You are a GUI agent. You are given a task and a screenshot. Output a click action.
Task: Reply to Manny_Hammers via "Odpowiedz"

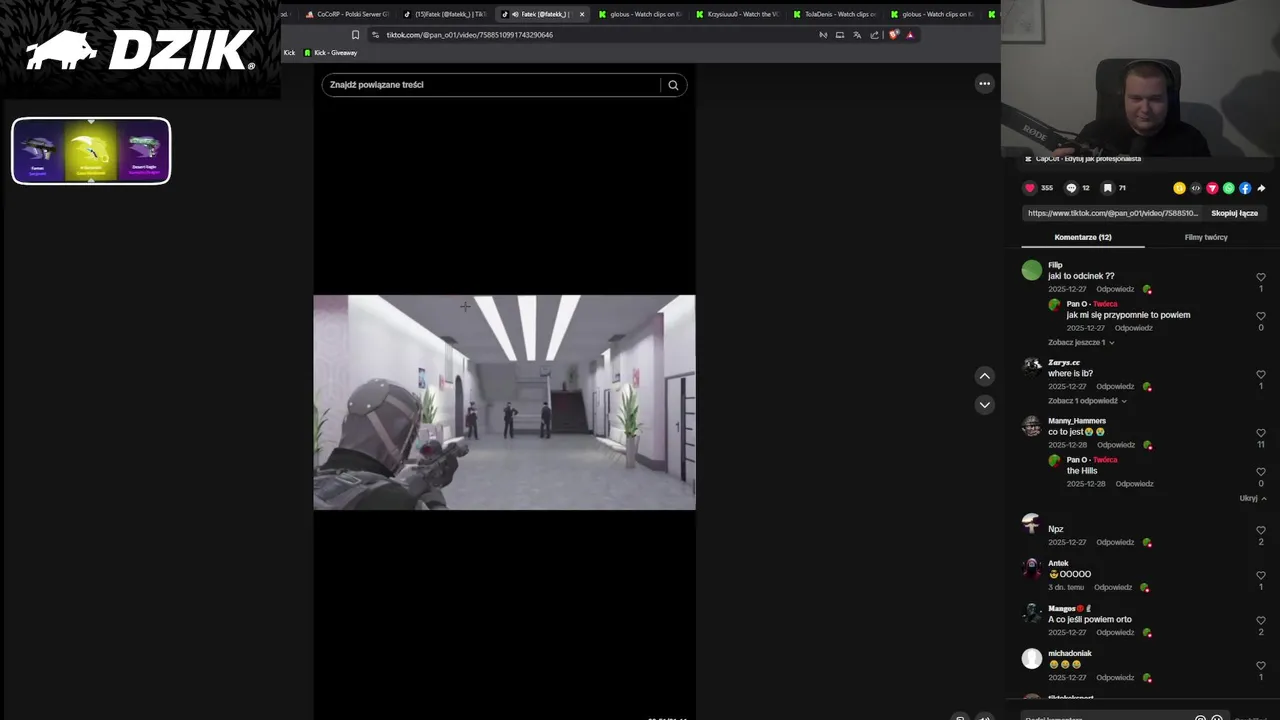click(1115, 445)
